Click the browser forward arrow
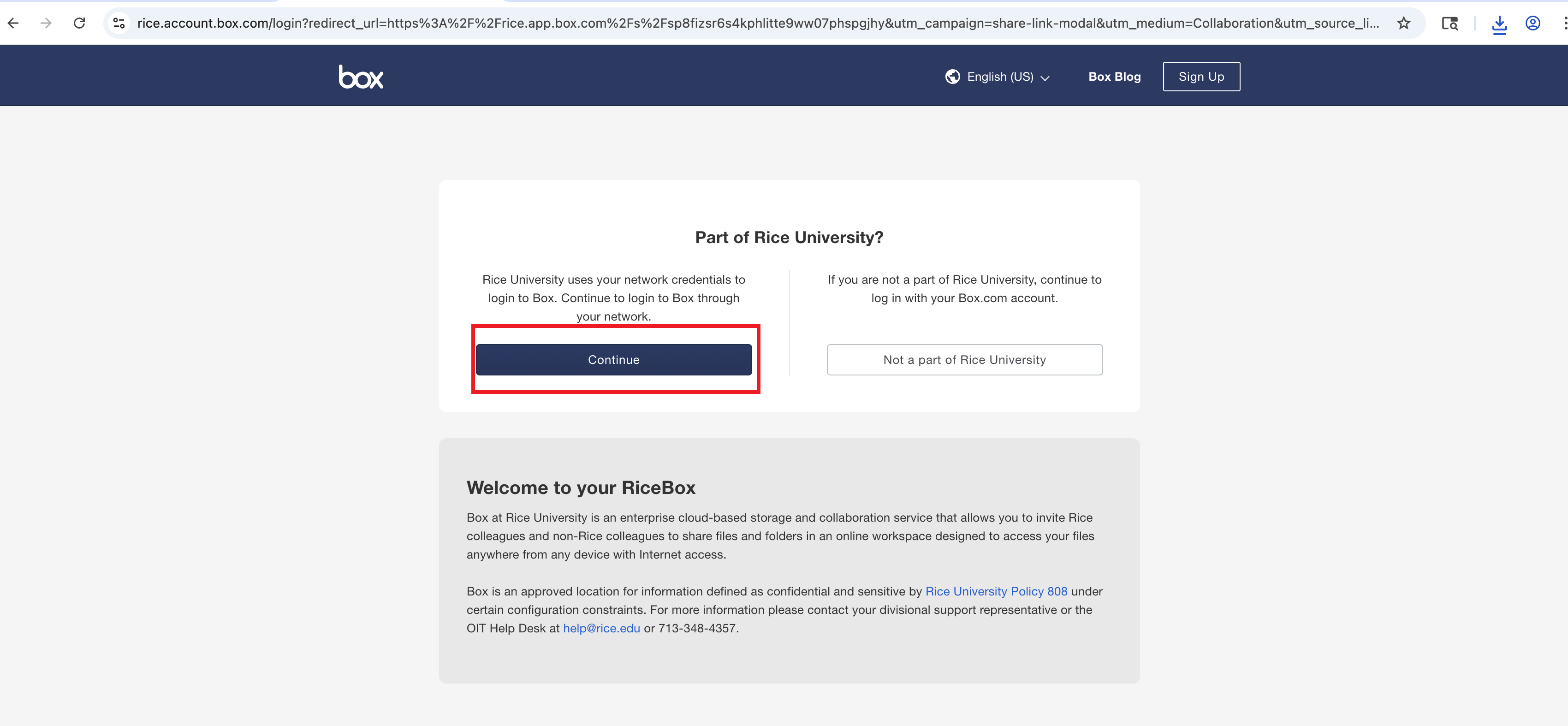The image size is (1568, 726). pyautogui.click(x=46, y=23)
